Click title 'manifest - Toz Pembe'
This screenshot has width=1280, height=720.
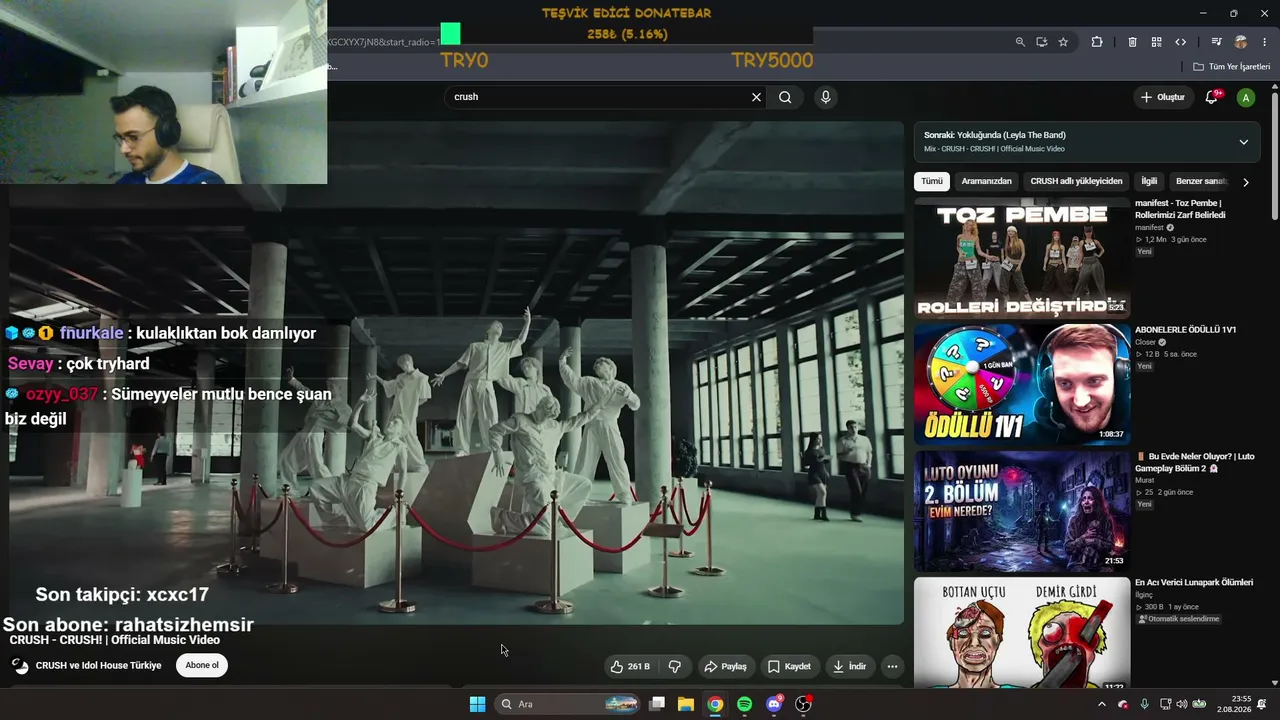1180,209
